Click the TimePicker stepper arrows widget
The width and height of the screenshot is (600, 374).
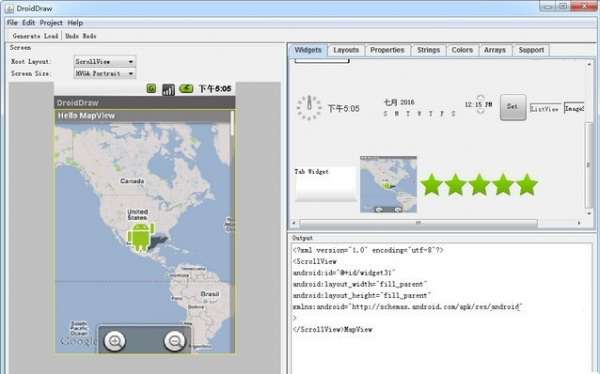(x=480, y=105)
